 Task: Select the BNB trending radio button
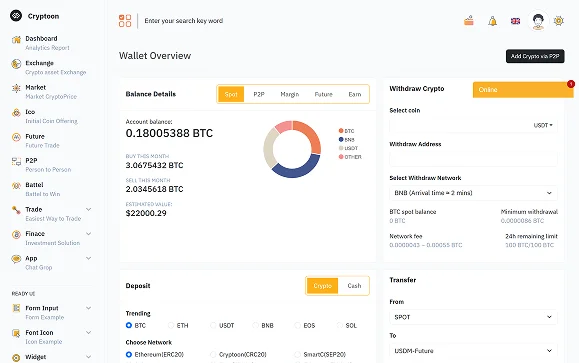(255, 325)
